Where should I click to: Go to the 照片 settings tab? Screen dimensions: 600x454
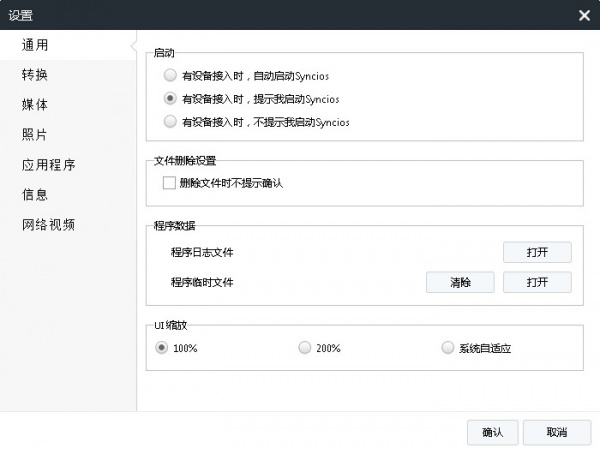pyautogui.click(x=35, y=135)
